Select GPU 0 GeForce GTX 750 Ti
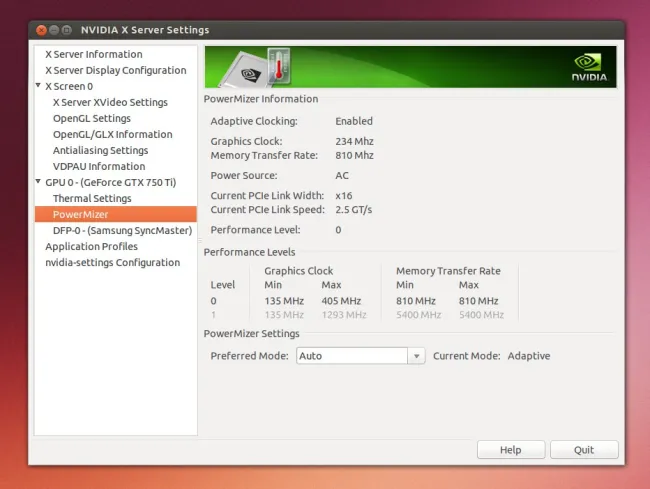 [111, 182]
